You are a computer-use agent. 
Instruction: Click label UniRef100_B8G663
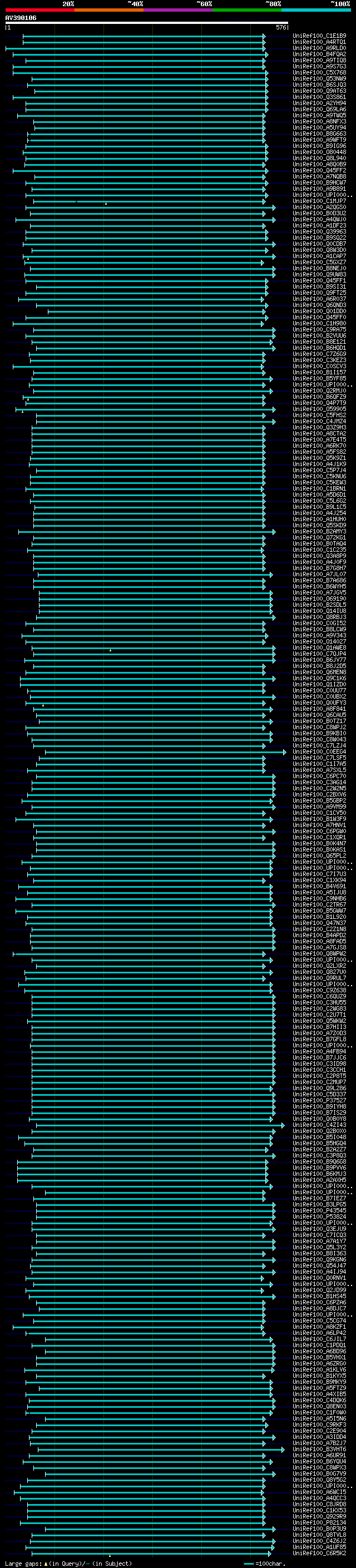(319, 134)
